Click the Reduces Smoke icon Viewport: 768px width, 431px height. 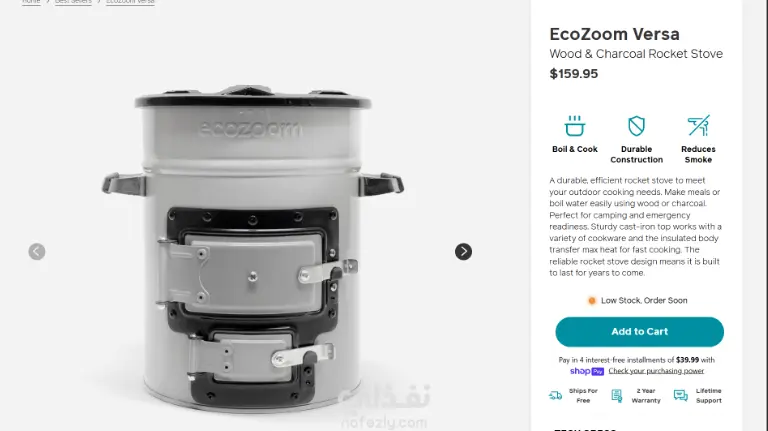point(698,126)
